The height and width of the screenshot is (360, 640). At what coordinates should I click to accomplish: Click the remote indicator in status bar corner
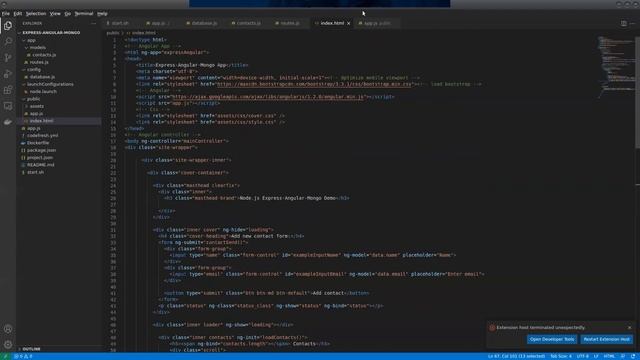(5, 356)
